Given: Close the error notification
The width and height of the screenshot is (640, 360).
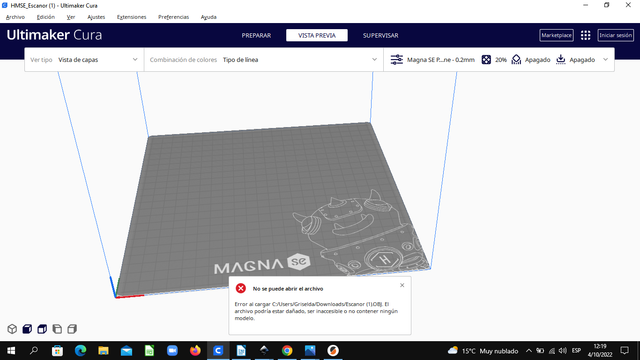Looking at the screenshot, I should [x=402, y=285].
